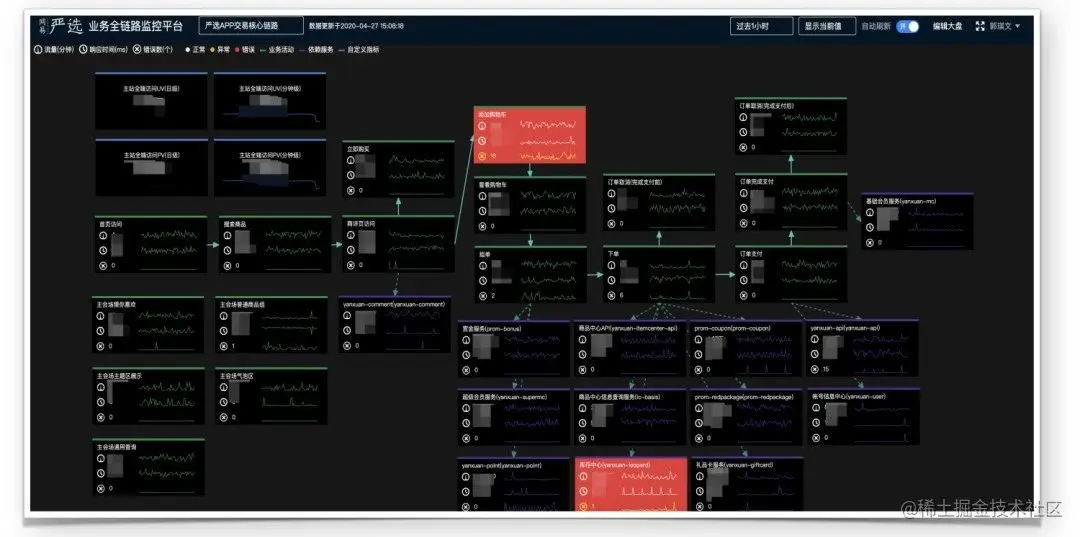This screenshot has height=537, width=1080.
Task: Click the 响应时间(ms) legend clock icon
Action: pyautogui.click(x=83, y=50)
